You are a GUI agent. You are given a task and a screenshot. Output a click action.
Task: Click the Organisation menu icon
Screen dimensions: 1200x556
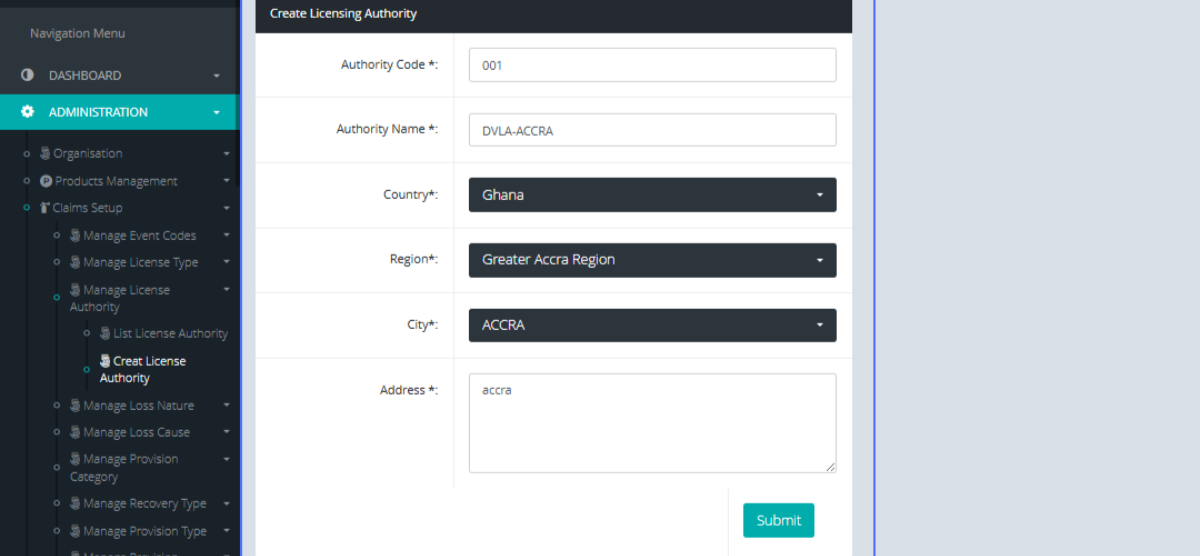point(45,153)
